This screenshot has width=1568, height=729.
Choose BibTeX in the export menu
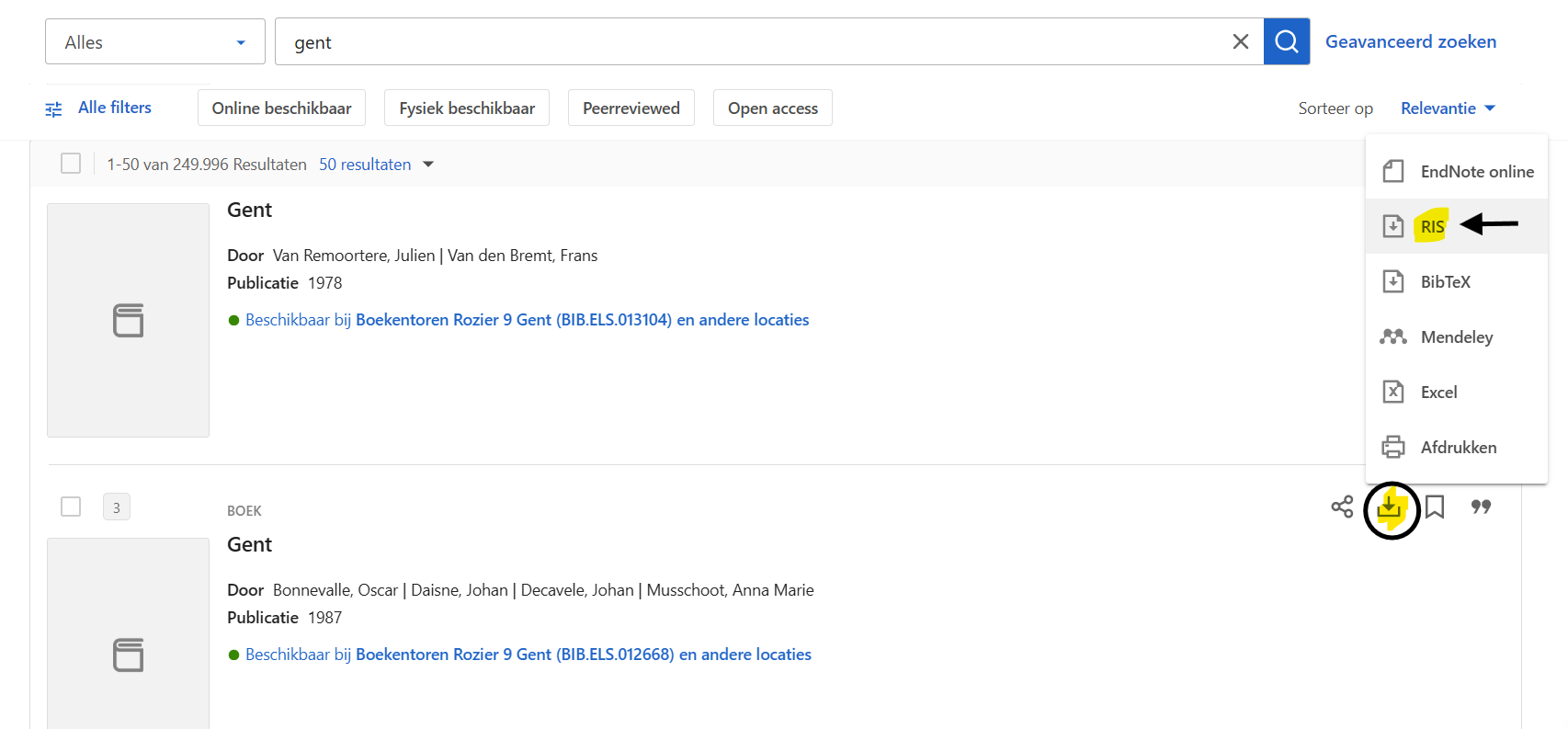1445,282
